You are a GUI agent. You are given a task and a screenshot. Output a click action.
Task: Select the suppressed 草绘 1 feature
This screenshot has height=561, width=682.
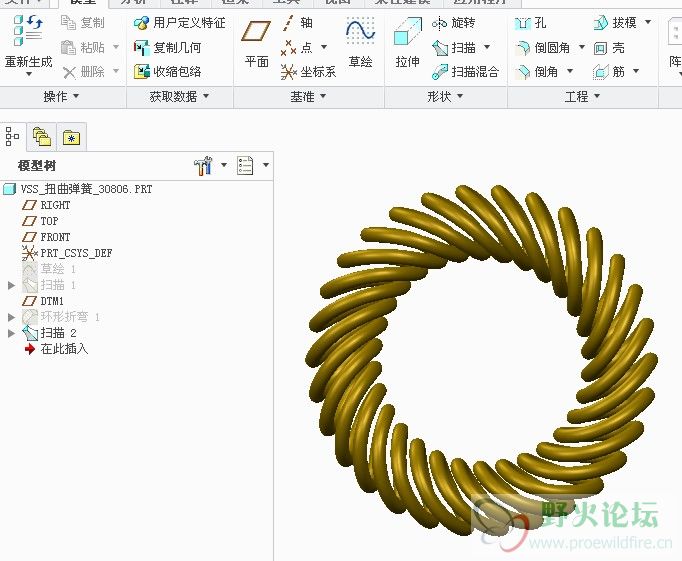click(49, 269)
